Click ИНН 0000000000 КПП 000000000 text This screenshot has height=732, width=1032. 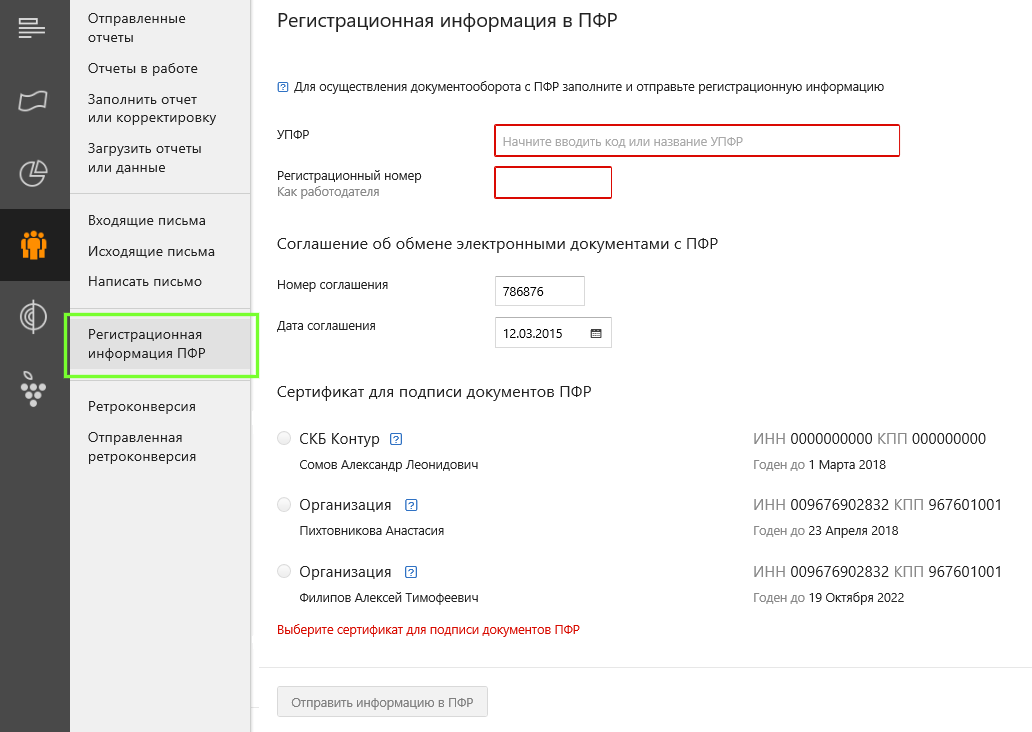(x=869, y=439)
